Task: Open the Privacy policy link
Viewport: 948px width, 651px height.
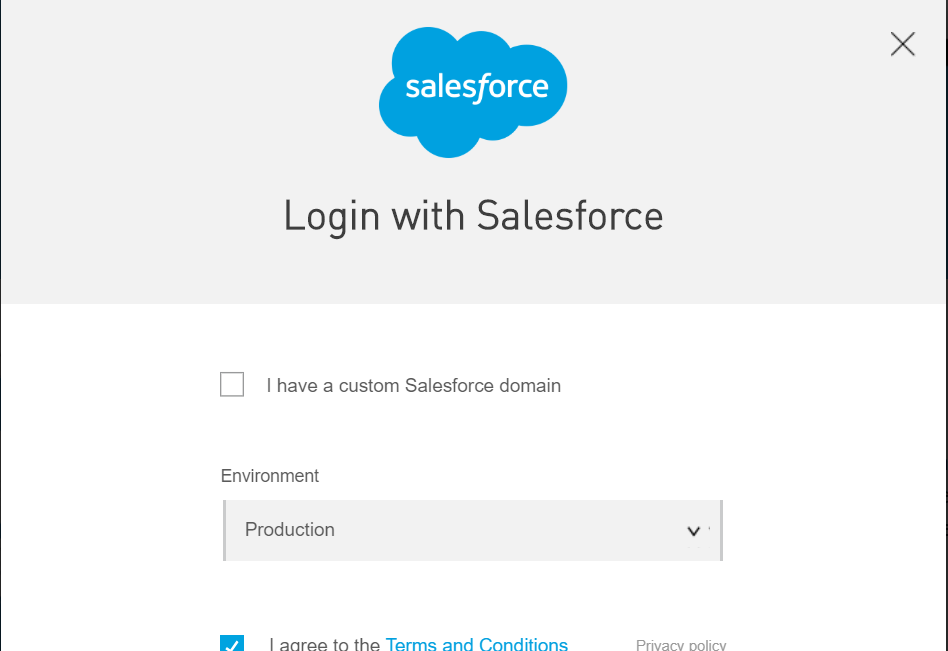Action: click(x=681, y=645)
